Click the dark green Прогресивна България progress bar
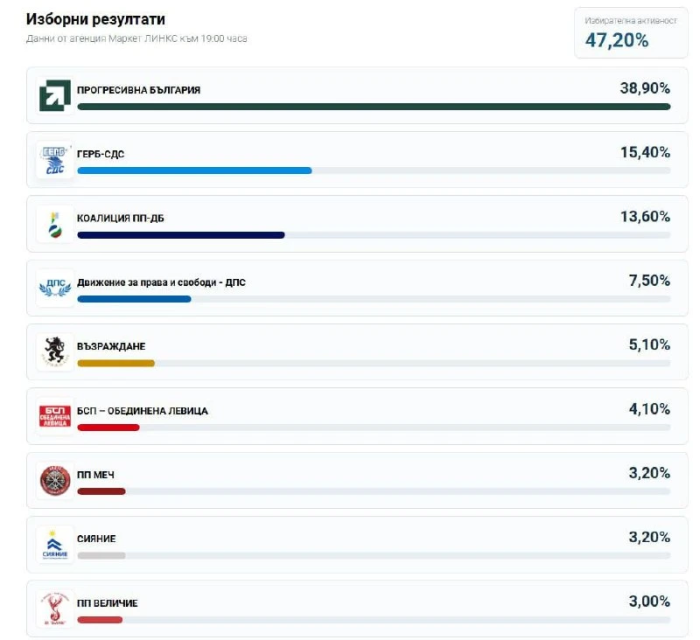The height and width of the screenshot is (640, 700). pyautogui.click(x=373, y=106)
